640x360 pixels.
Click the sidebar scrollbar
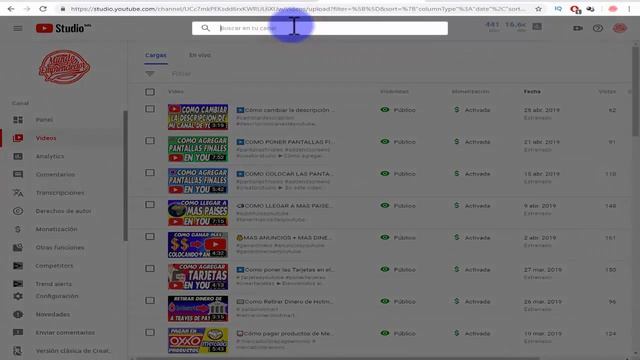tap(125, 176)
